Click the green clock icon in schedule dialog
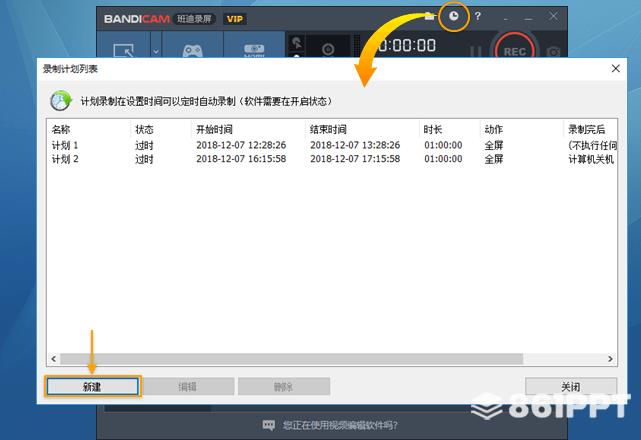 tap(61, 101)
